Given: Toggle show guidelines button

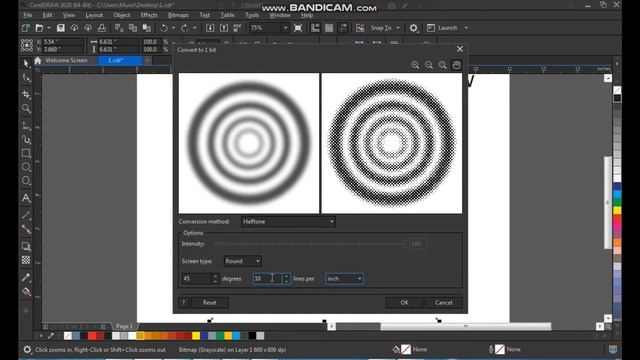Looking at the screenshot, I should coord(343,28).
